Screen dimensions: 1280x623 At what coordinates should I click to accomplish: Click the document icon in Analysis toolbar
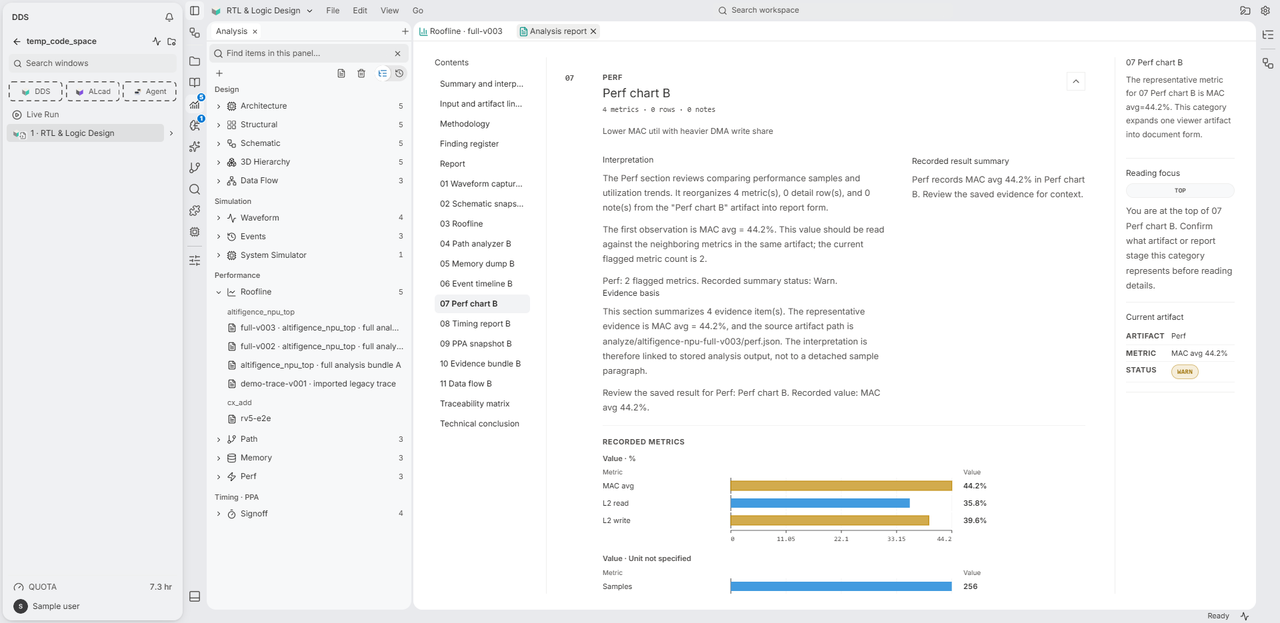pos(341,73)
